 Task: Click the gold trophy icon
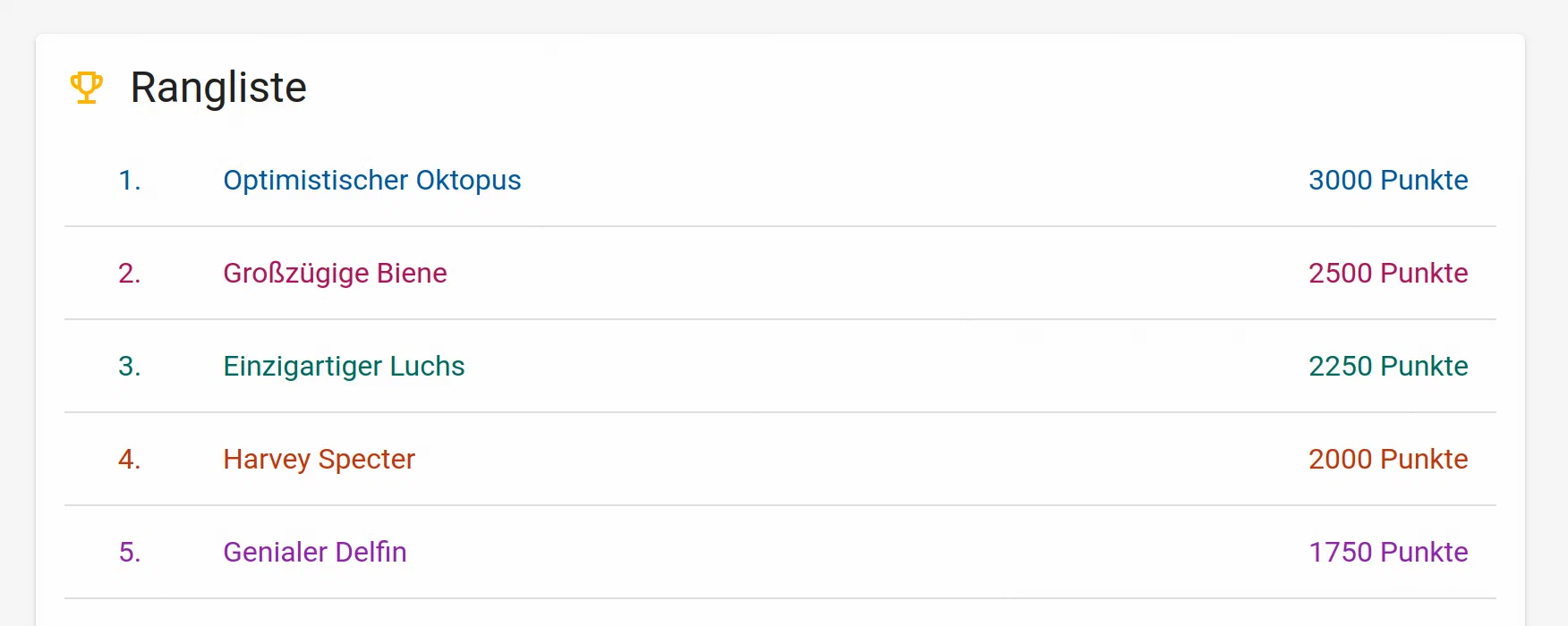(87, 88)
